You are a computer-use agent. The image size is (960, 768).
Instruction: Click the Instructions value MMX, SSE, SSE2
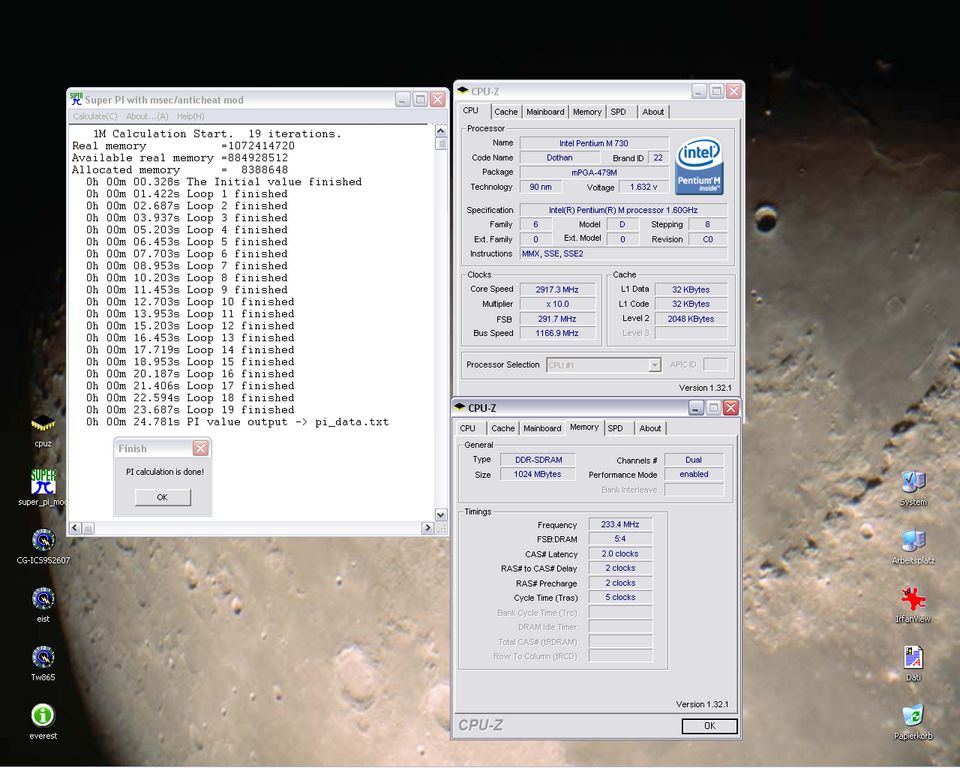coord(623,254)
